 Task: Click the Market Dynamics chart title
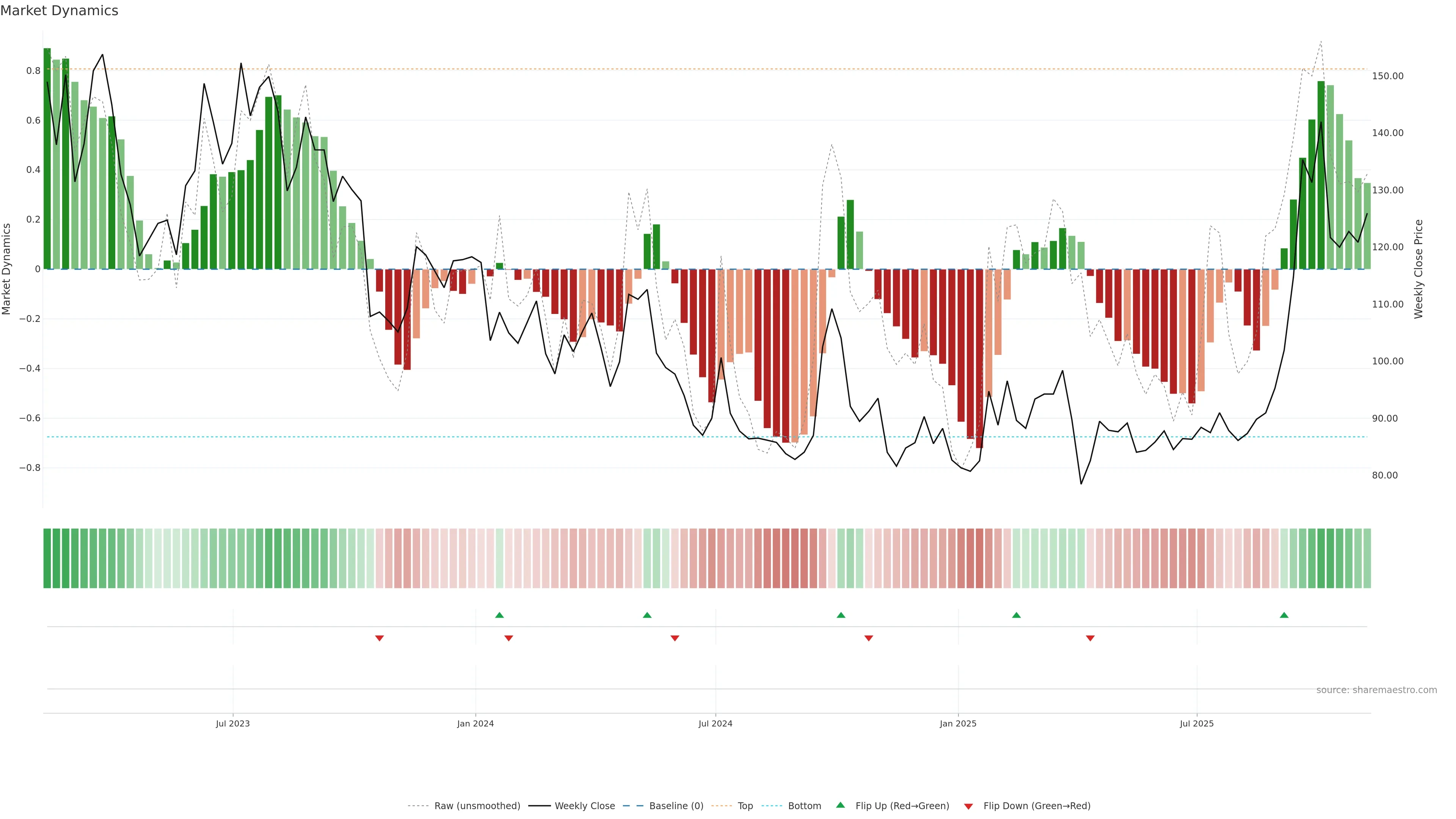point(60,11)
